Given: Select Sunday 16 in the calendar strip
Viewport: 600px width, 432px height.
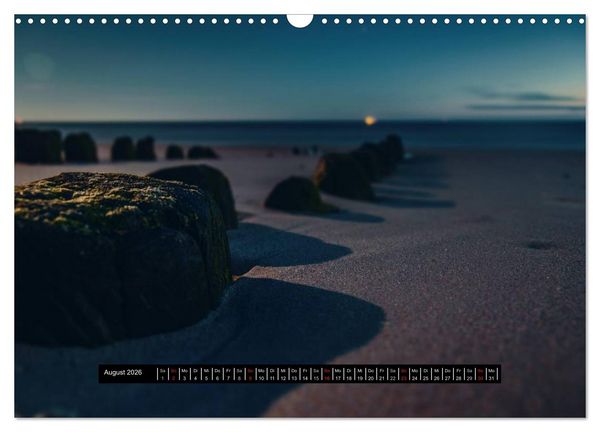Looking at the screenshot, I should [327, 374].
